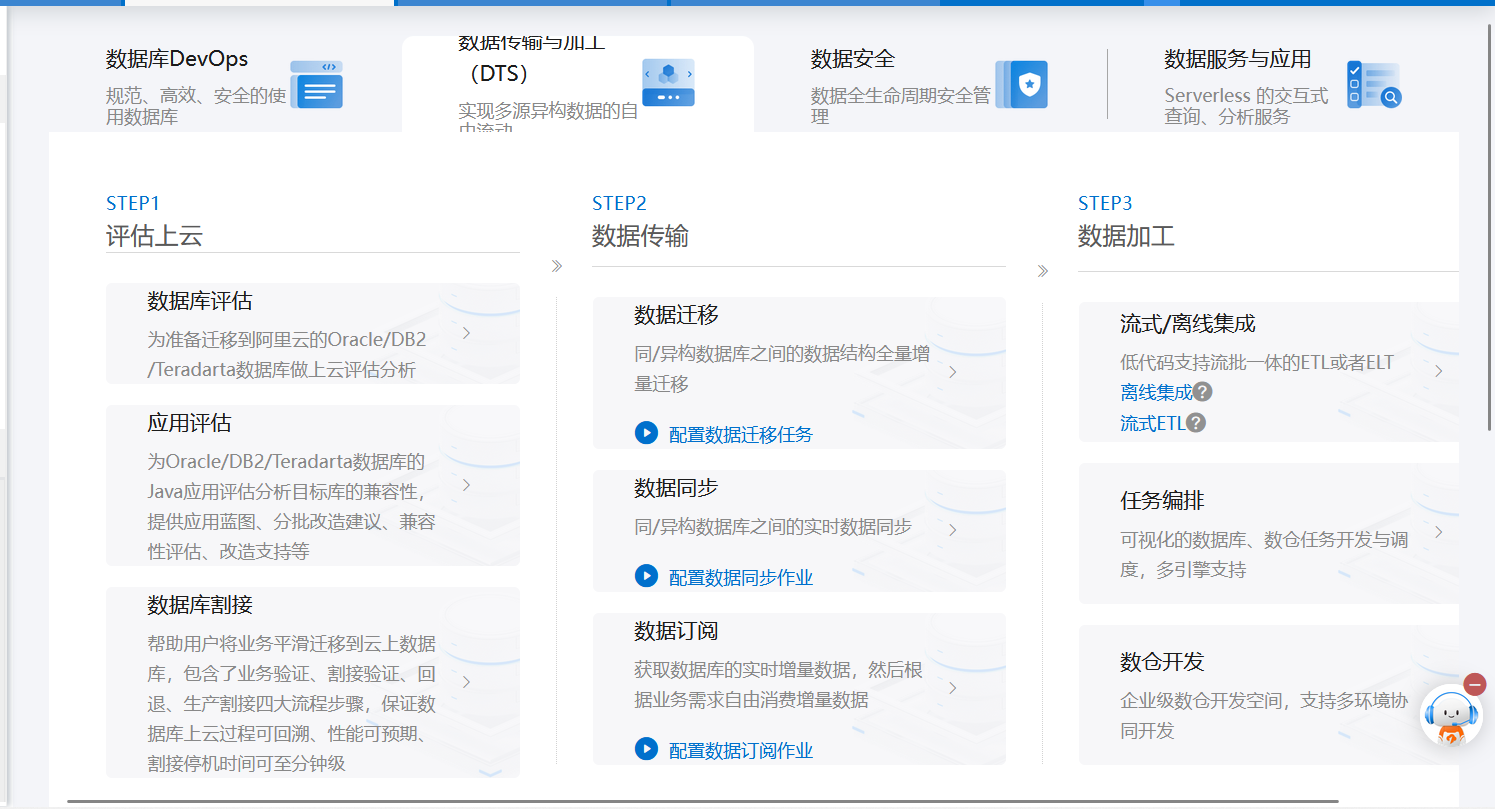The width and height of the screenshot is (1495, 809).
Task: Open the 配置数据同步作业 link
Action: coord(741,577)
